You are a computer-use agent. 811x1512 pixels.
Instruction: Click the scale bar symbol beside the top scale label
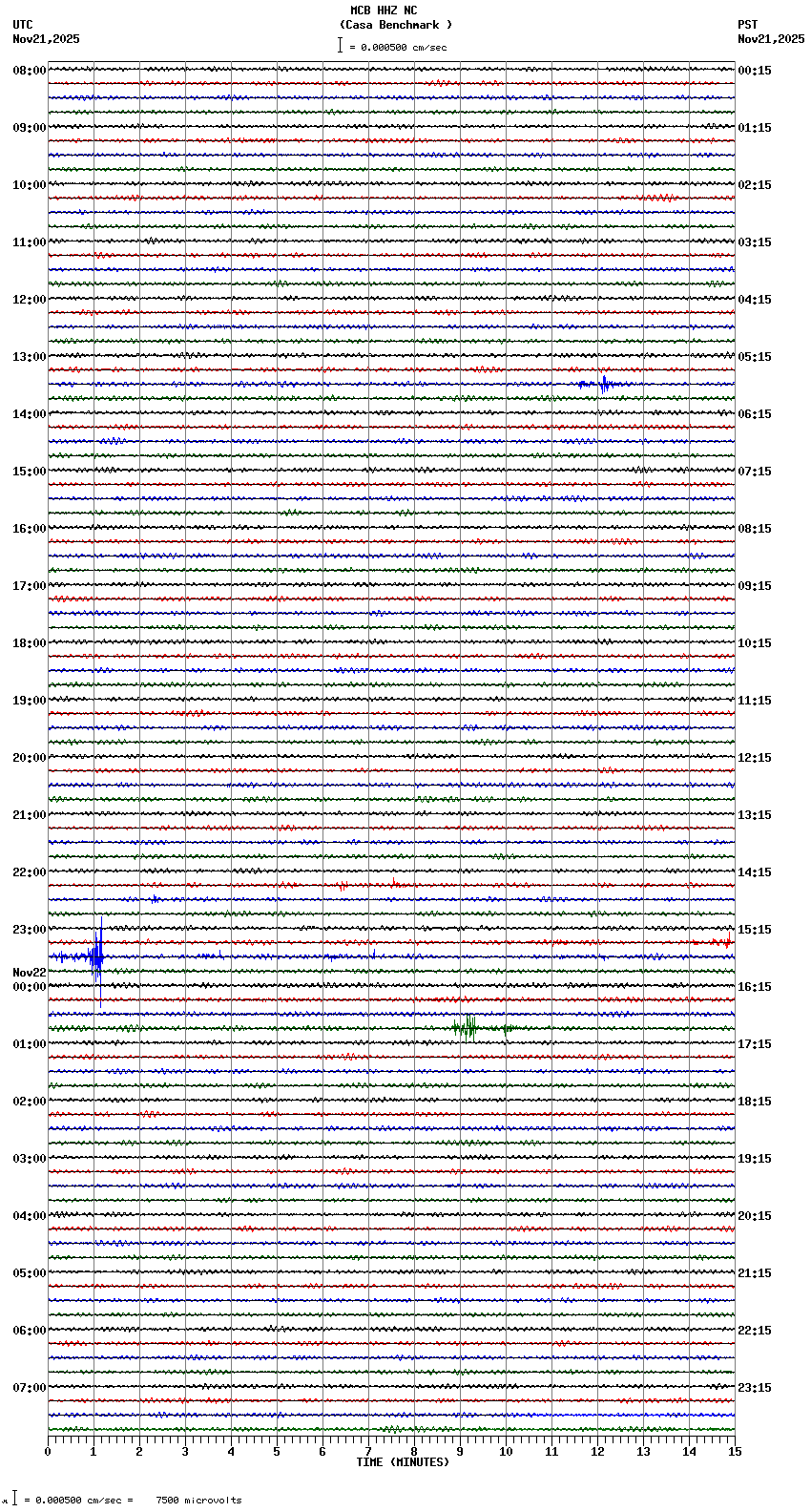pos(340,45)
